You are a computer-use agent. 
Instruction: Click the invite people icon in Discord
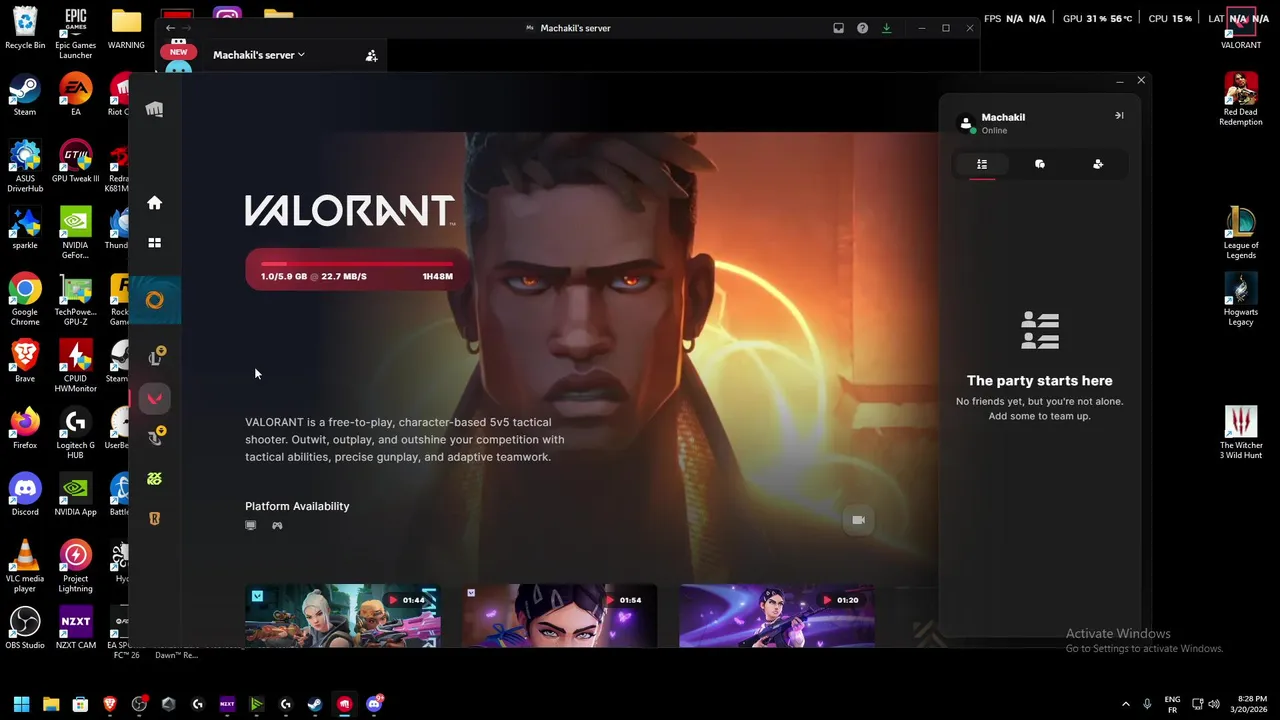click(371, 56)
